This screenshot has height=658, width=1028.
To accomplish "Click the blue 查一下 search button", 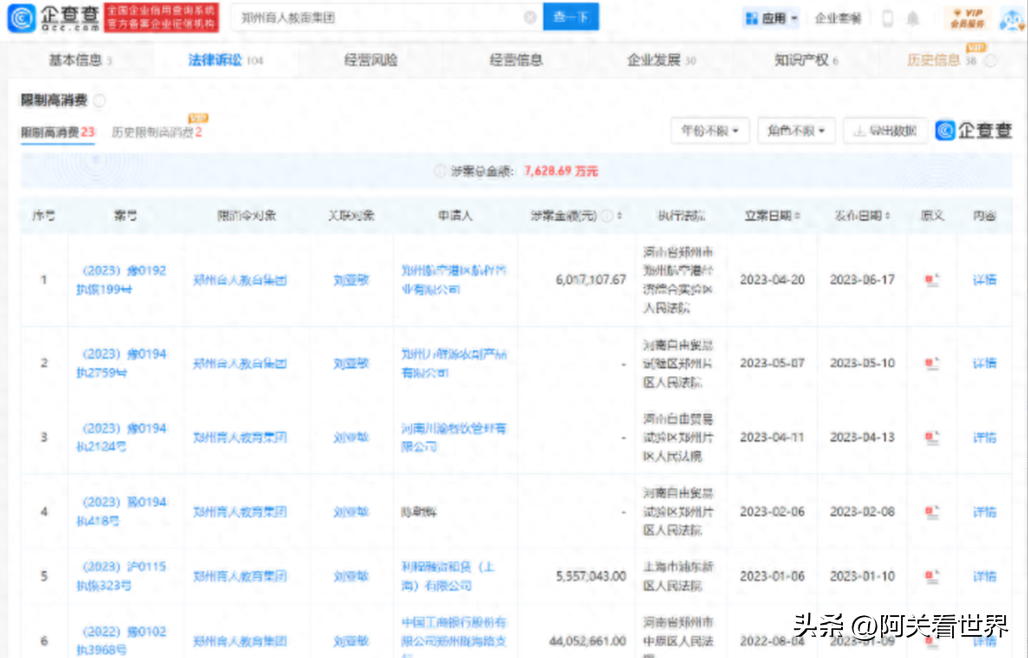I will (x=570, y=18).
